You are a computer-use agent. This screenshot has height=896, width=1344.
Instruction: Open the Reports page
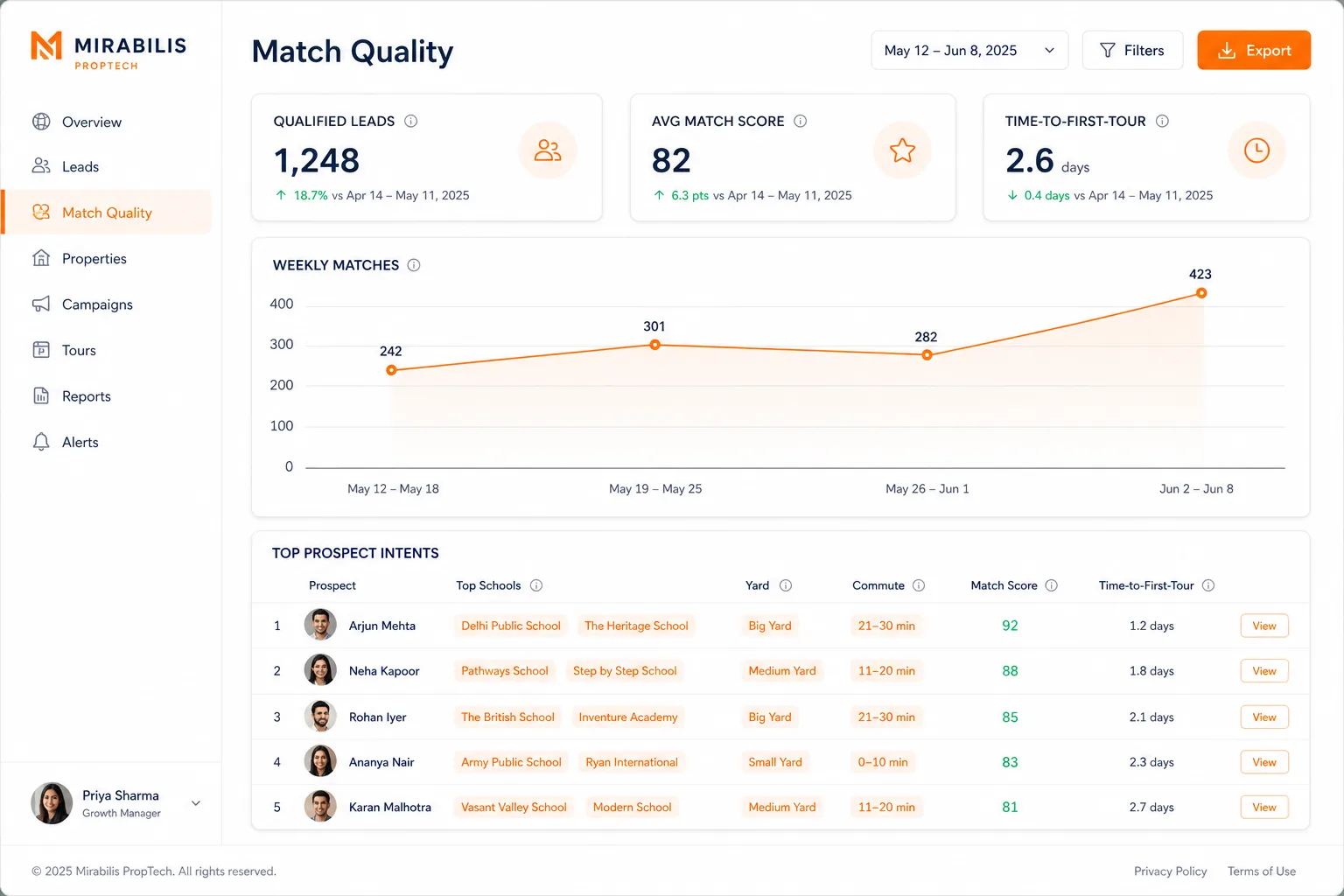[x=107, y=395]
